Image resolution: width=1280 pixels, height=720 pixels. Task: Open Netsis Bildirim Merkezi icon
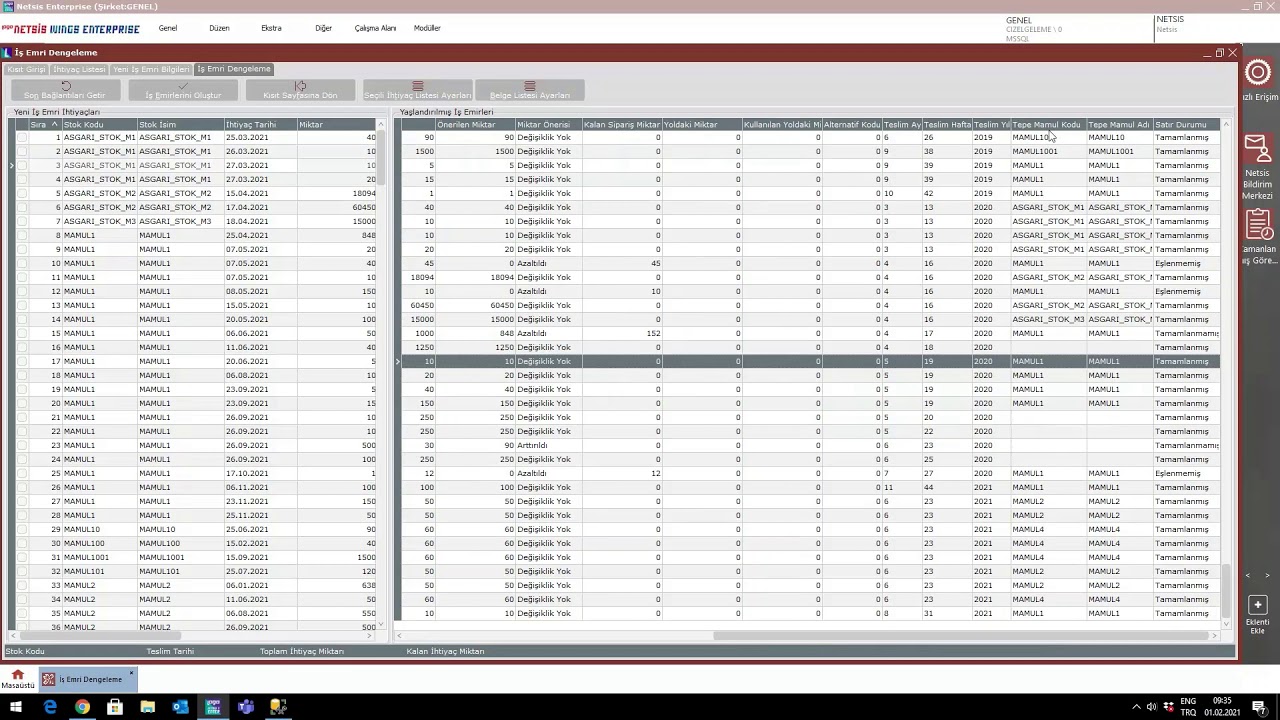pyautogui.click(x=1258, y=149)
